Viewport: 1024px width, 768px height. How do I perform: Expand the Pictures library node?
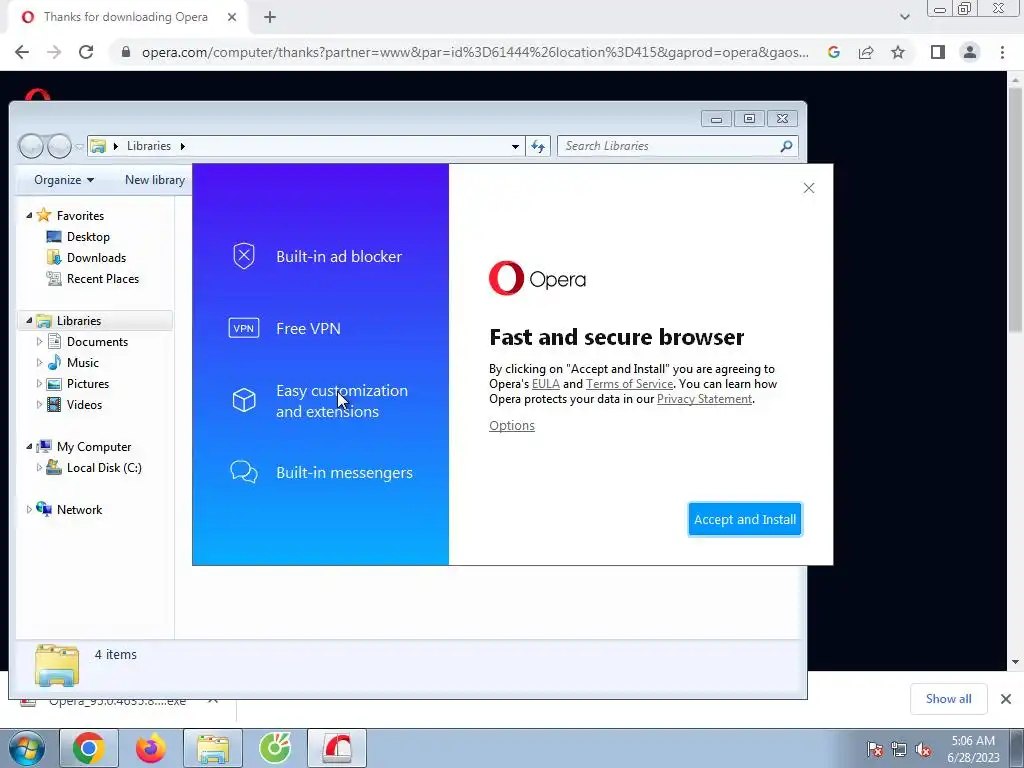coord(39,383)
